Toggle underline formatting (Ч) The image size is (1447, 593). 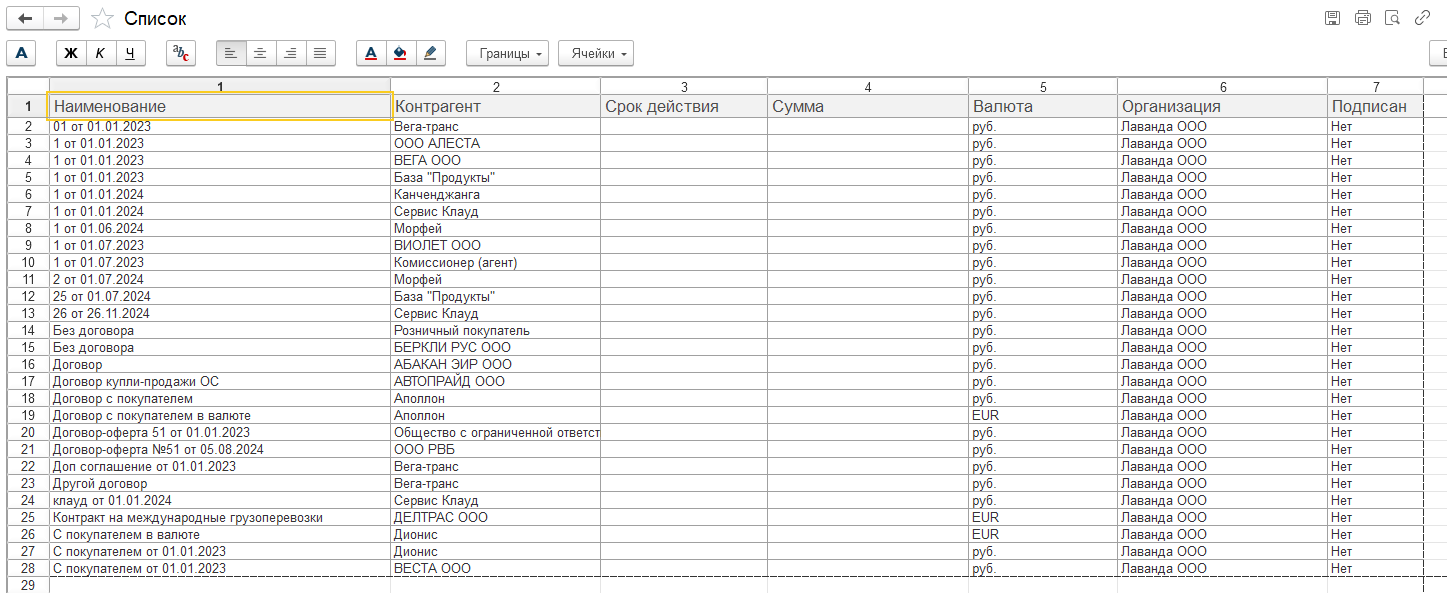point(131,53)
